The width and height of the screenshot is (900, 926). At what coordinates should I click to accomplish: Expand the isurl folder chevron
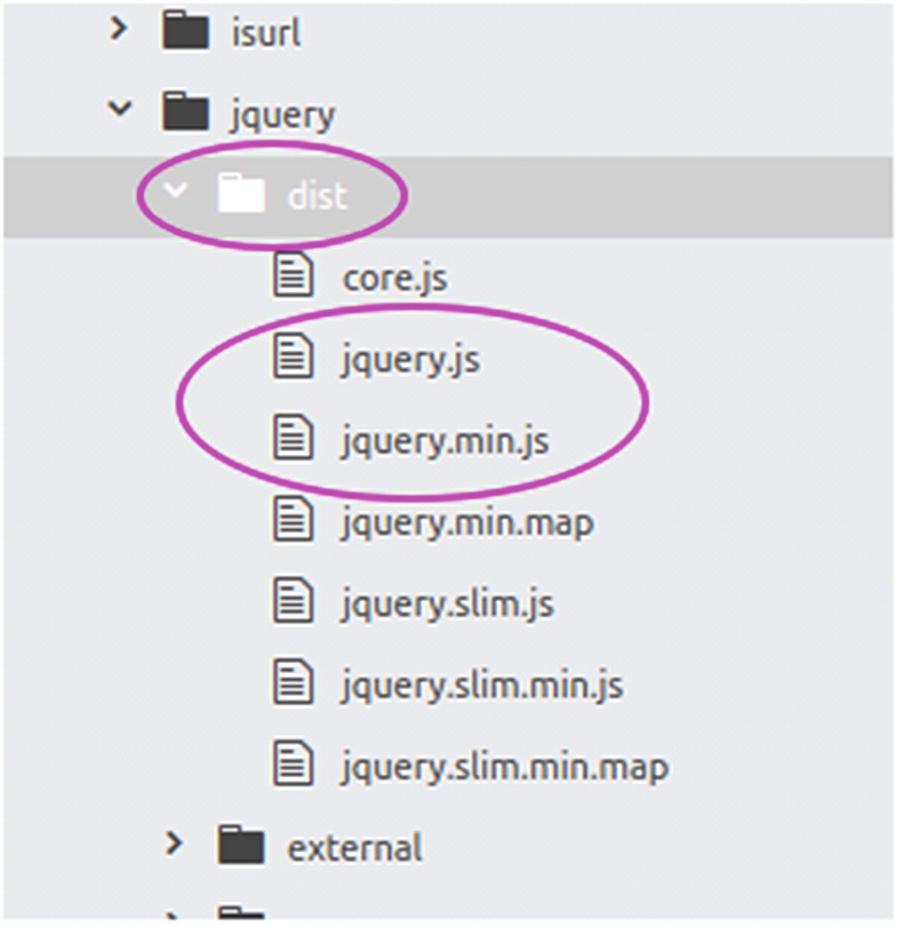pyautogui.click(x=119, y=28)
